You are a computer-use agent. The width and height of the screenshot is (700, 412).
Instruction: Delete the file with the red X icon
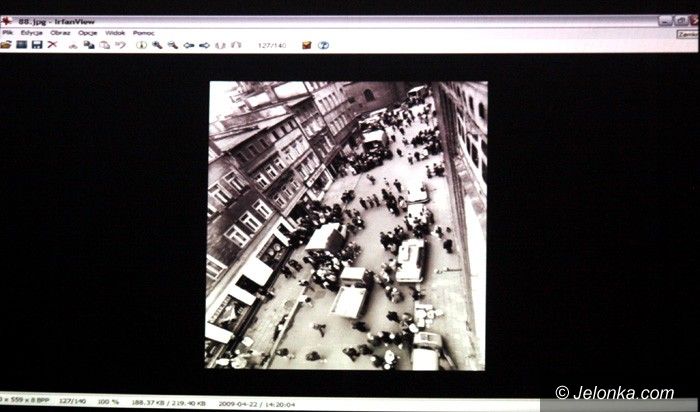pos(53,45)
